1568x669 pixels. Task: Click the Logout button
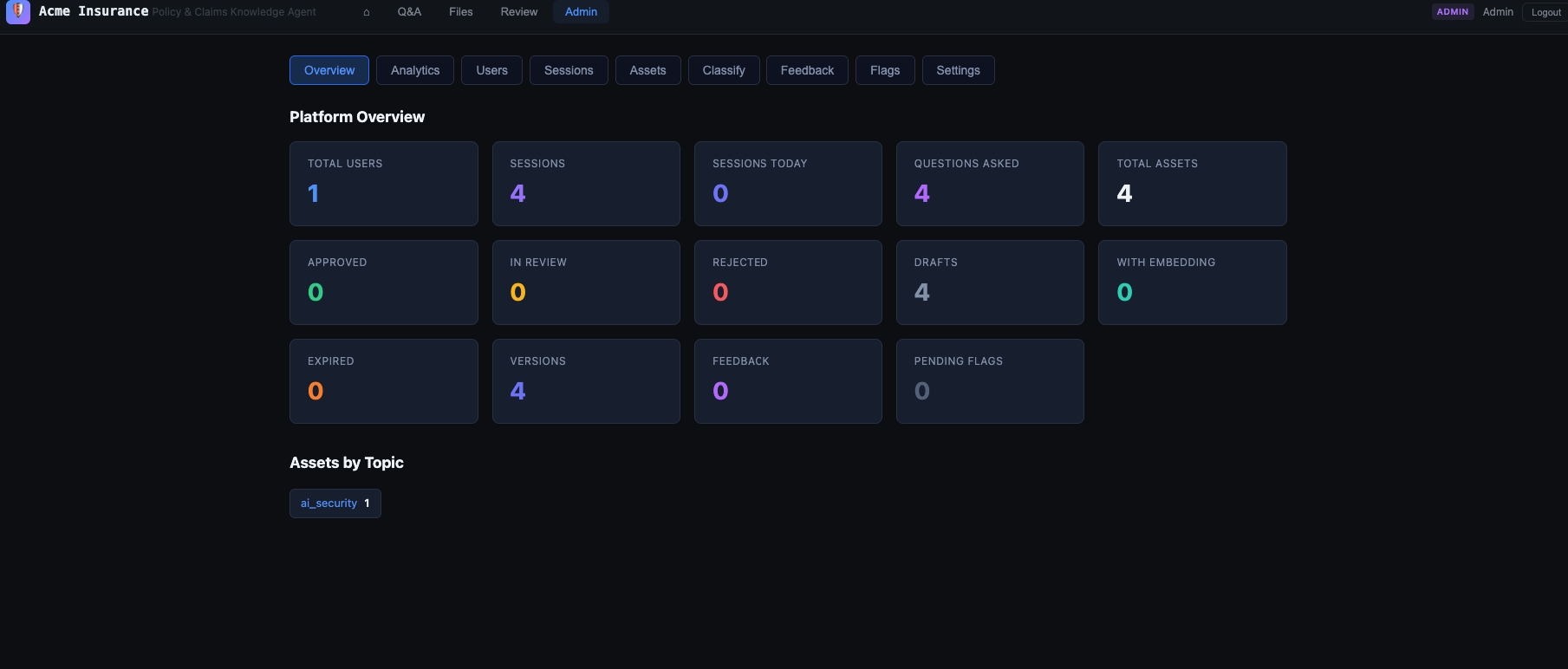click(x=1545, y=12)
